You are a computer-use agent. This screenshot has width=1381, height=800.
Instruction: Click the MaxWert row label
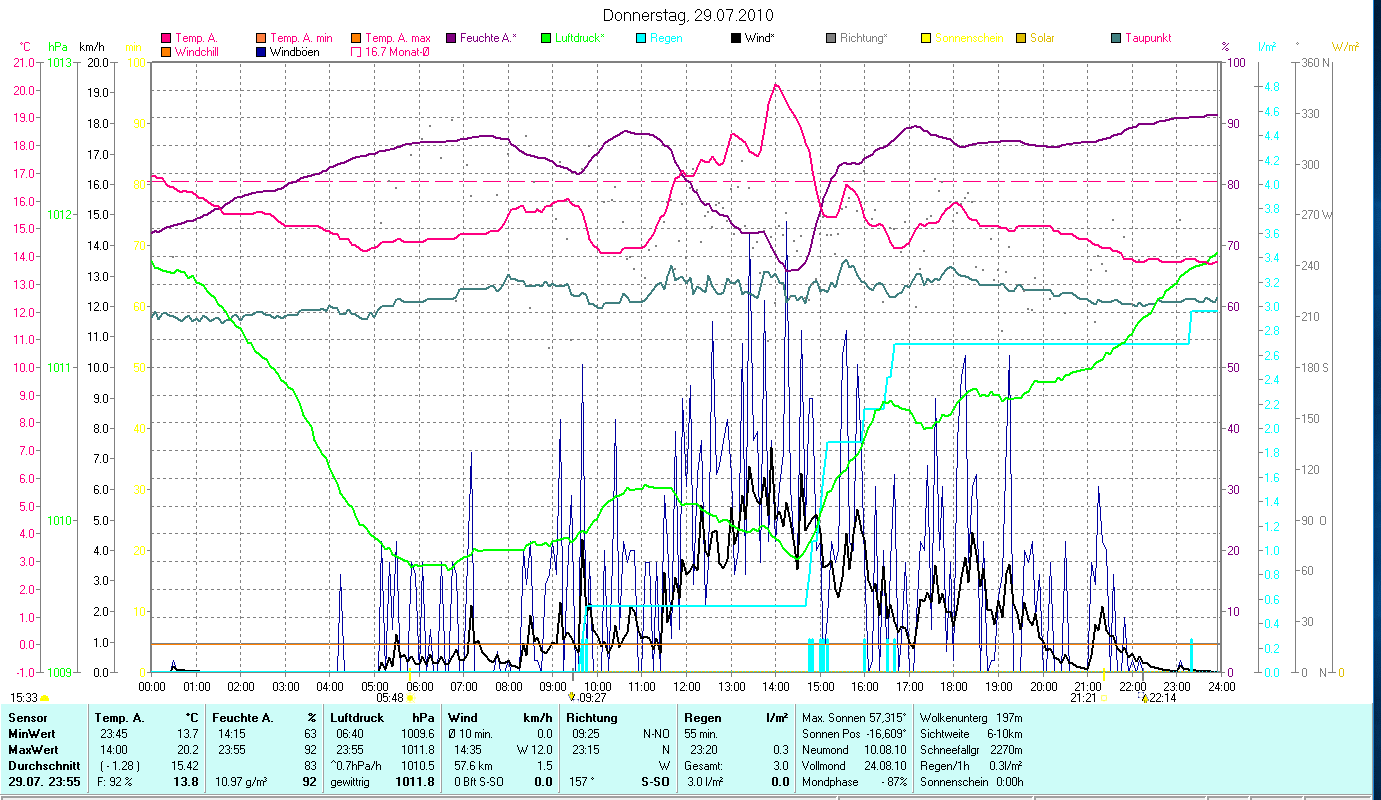33,749
